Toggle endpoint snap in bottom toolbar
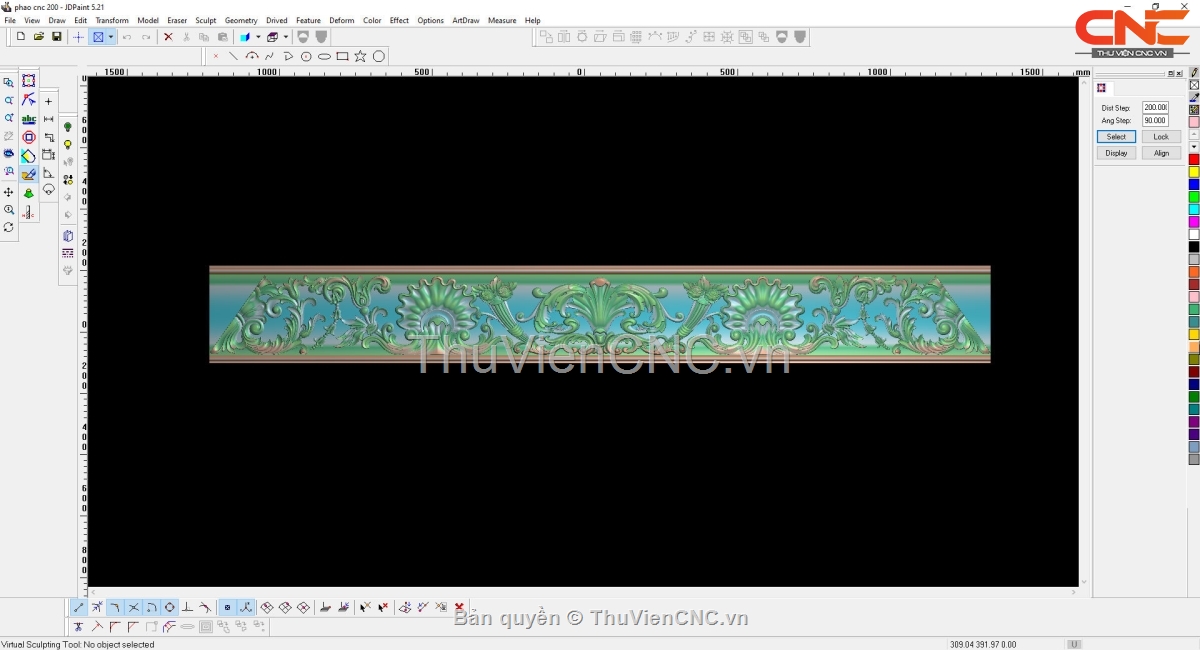The image size is (1200, 650). [x=79, y=607]
